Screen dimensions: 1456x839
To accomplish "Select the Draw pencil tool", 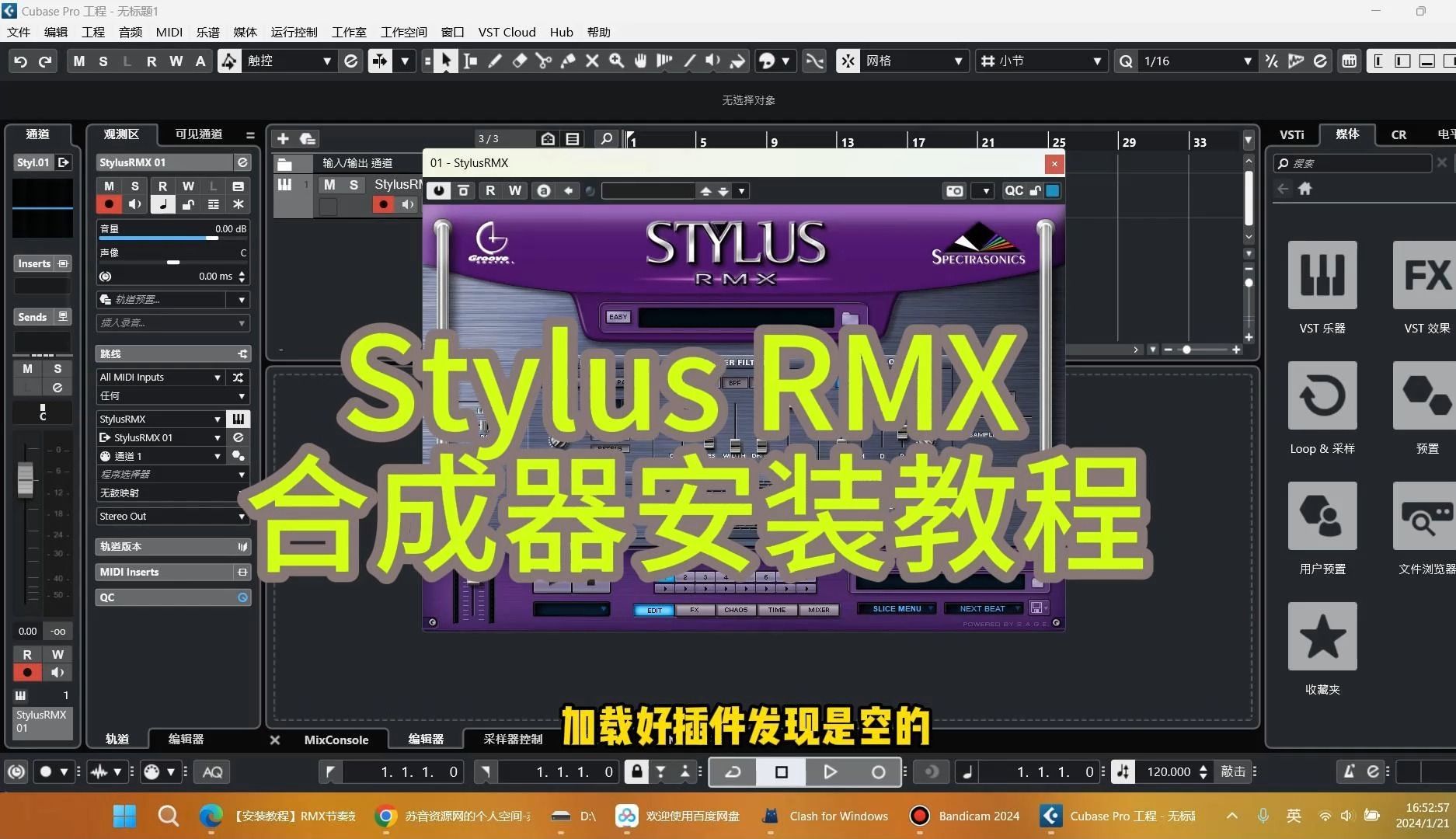I will [x=495, y=61].
